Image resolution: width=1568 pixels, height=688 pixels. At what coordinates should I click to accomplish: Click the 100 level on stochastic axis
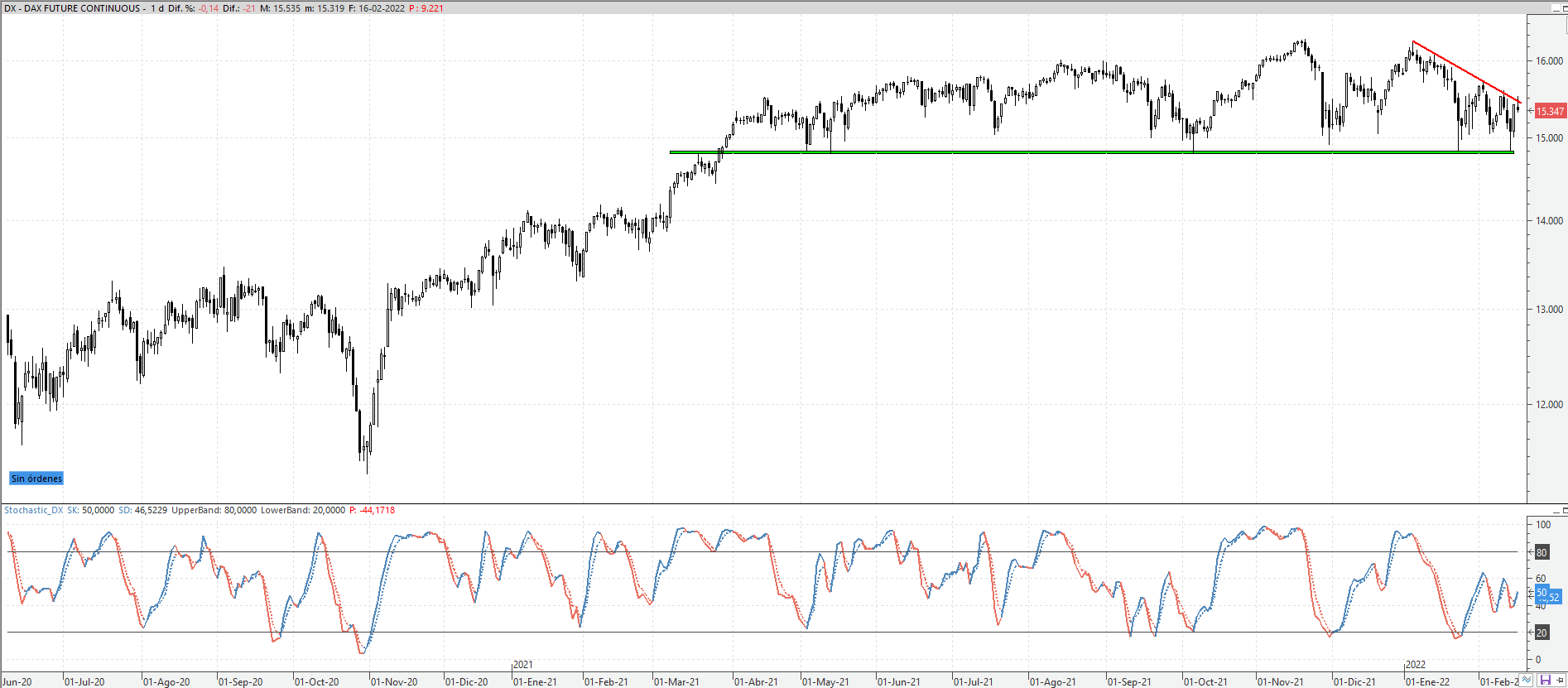coord(1543,524)
